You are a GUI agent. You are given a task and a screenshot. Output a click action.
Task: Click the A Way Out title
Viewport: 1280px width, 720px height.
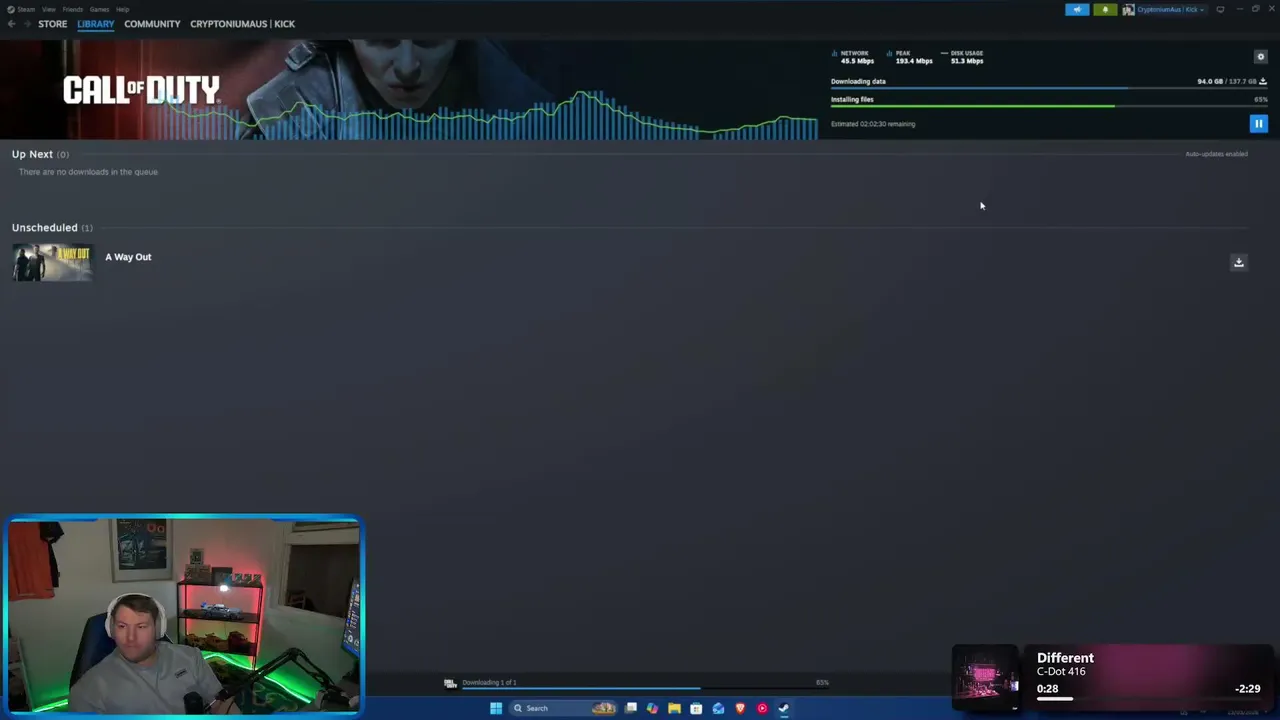pyautogui.click(x=128, y=257)
